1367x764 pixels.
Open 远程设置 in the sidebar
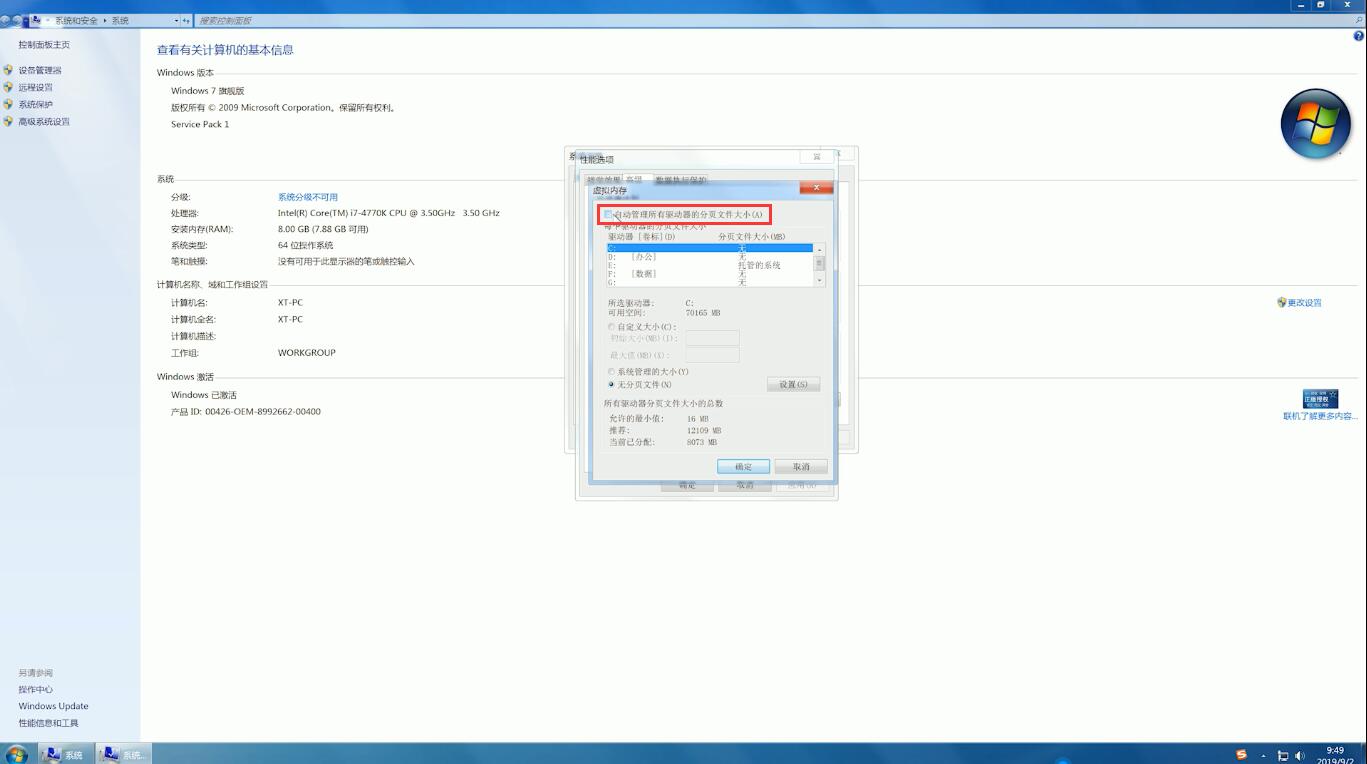(x=35, y=87)
